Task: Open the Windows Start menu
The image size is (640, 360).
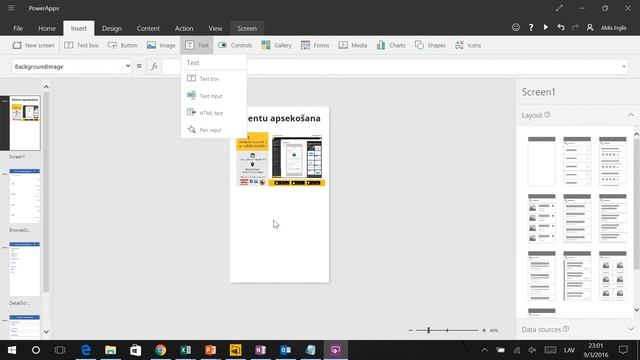Action: [11, 350]
